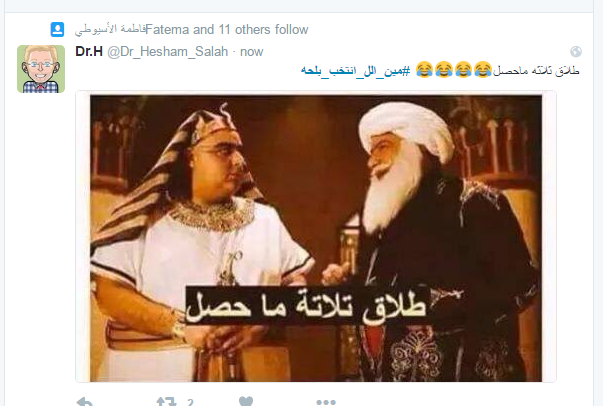Click the 'now' tweet timestamp

(252, 52)
